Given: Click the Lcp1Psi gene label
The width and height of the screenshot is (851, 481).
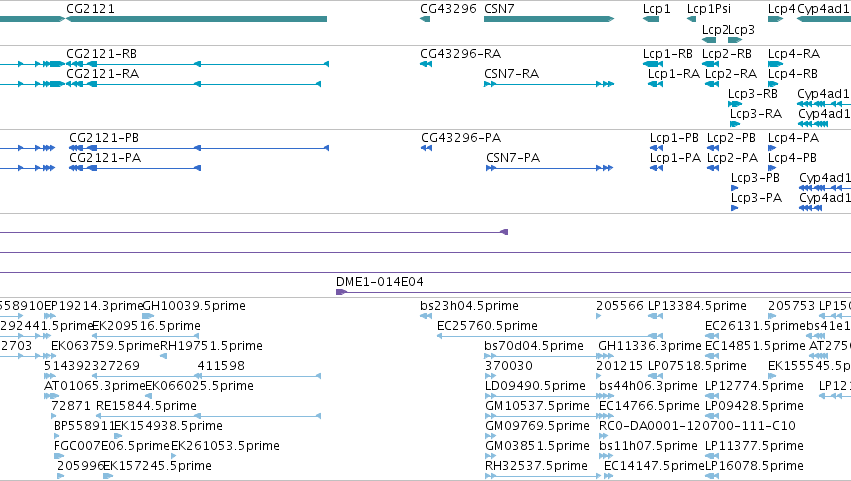Looking at the screenshot, I should pos(709,9).
